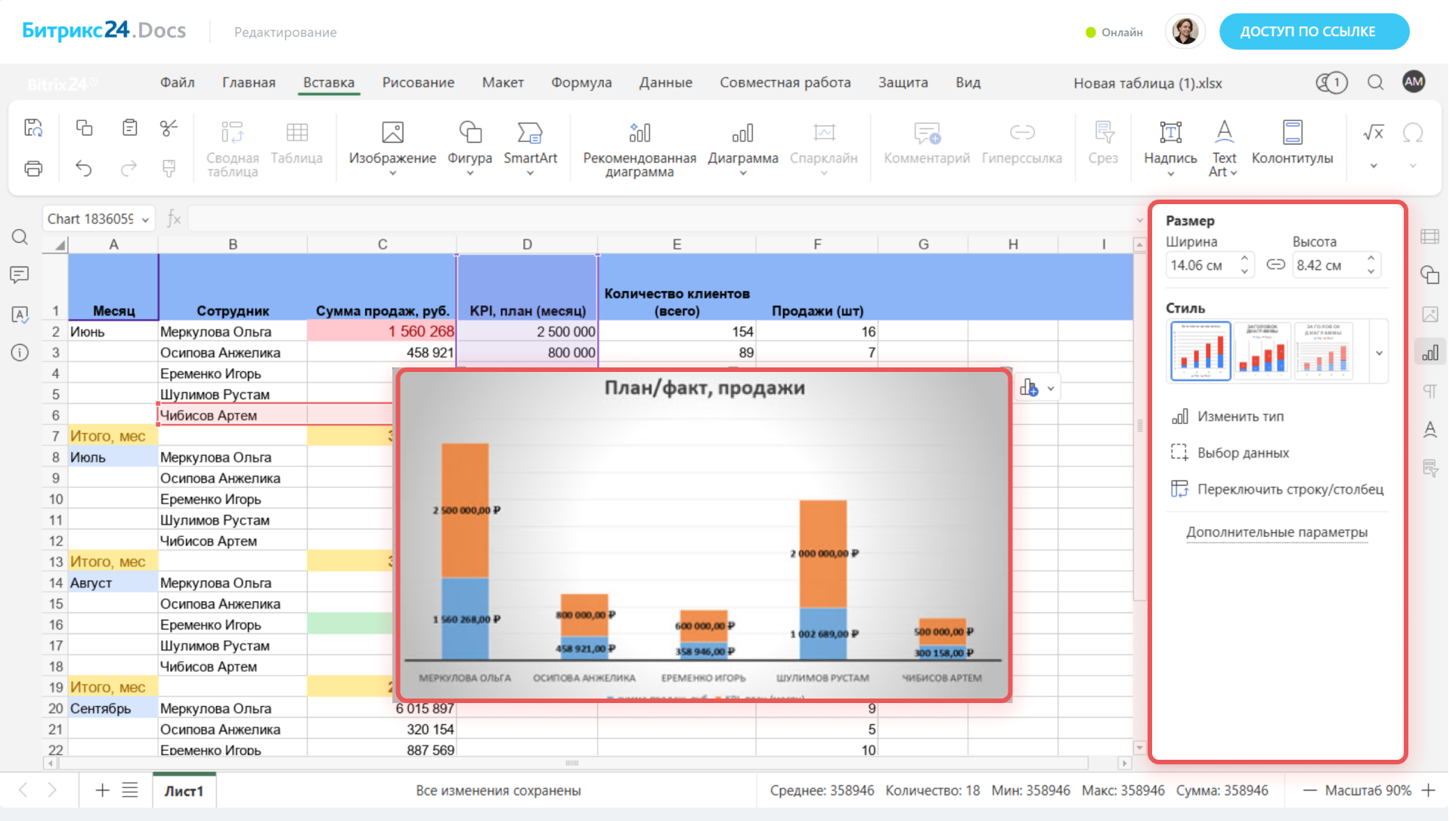The width and height of the screenshot is (1456, 821).
Task: Click the Cut scissors icon
Action: click(169, 128)
